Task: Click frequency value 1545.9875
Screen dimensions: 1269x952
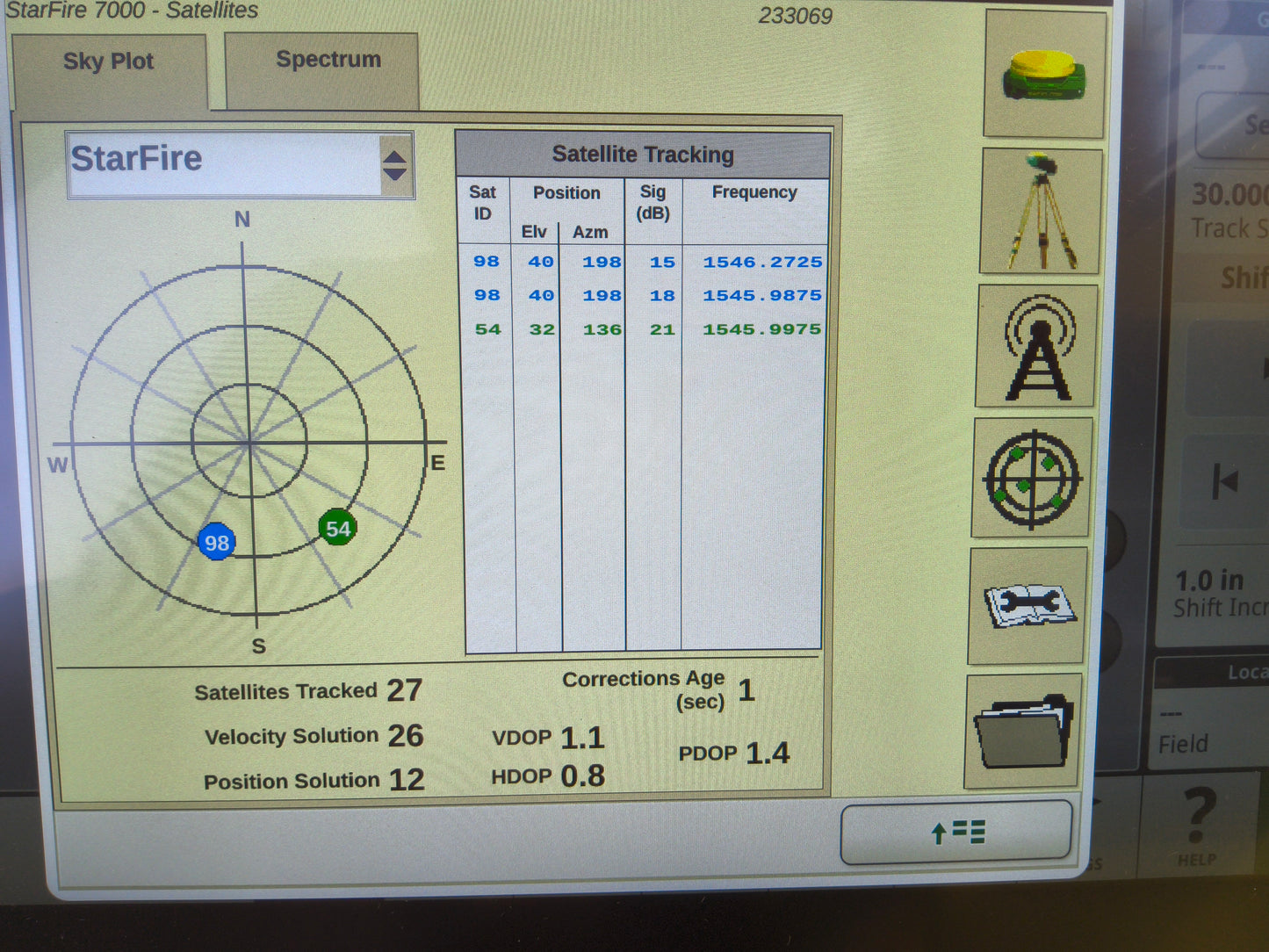Action: click(761, 295)
